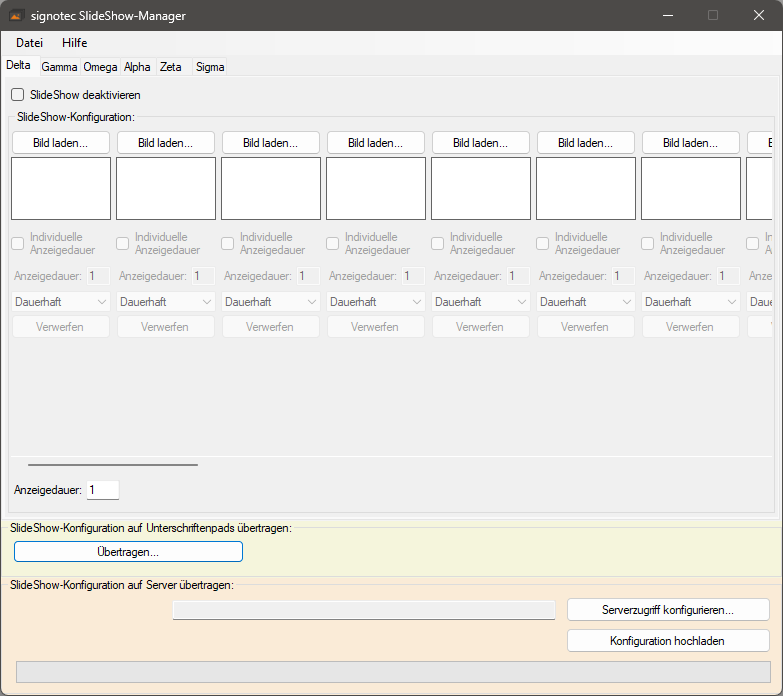This screenshot has height=696, width=783.
Task: Open the Datei menu
Action: click(29, 43)
